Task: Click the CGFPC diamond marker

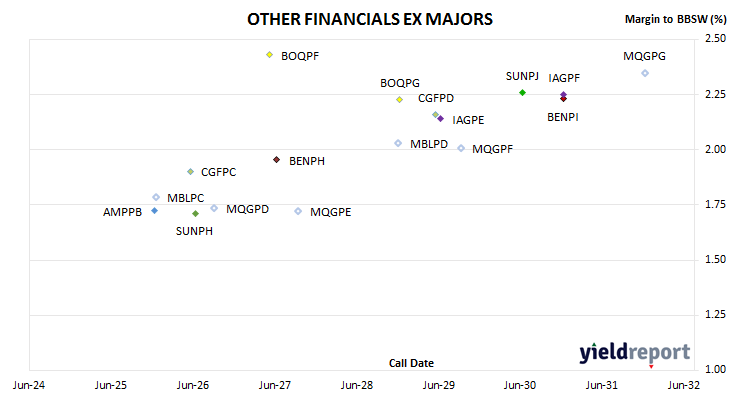Action: pos(190,172)
